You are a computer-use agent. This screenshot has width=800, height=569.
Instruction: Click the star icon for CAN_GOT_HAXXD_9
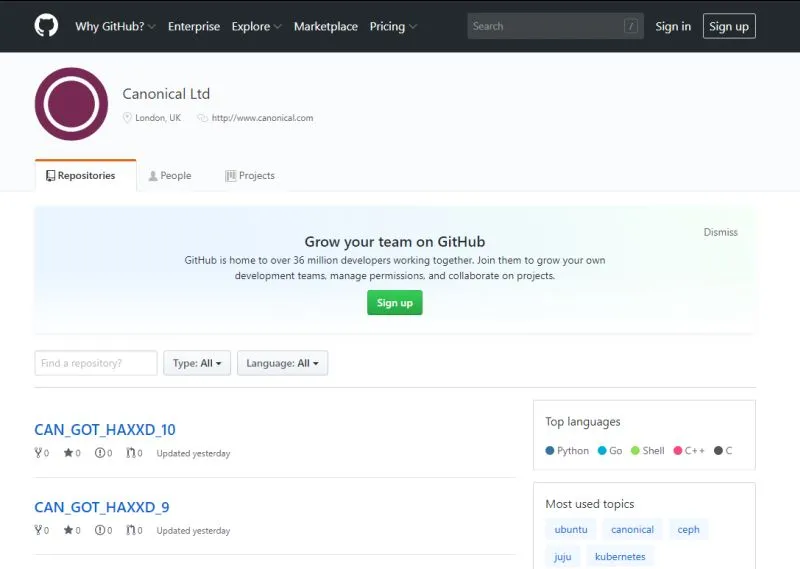click(68, 530)
